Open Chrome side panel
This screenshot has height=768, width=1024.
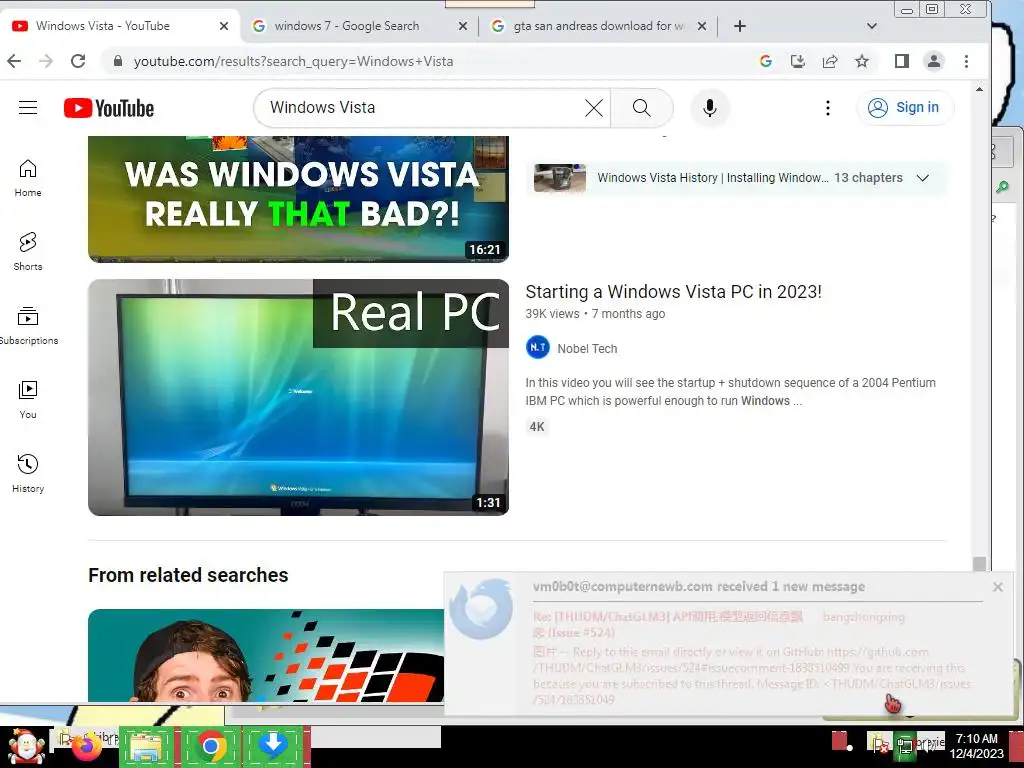(x=902, y=61)
